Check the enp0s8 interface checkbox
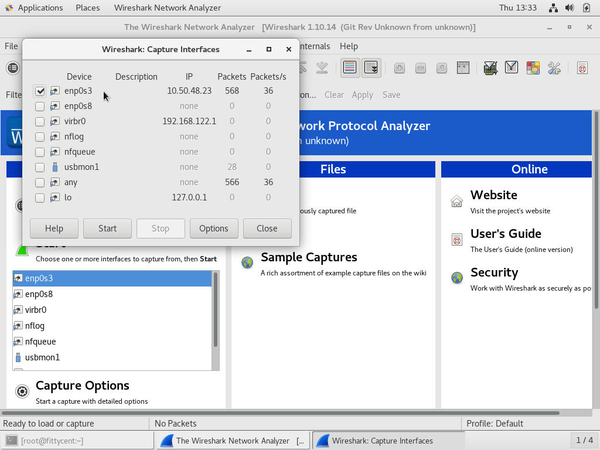This screenshot has width=600, height=450. [x=40, y=106]
